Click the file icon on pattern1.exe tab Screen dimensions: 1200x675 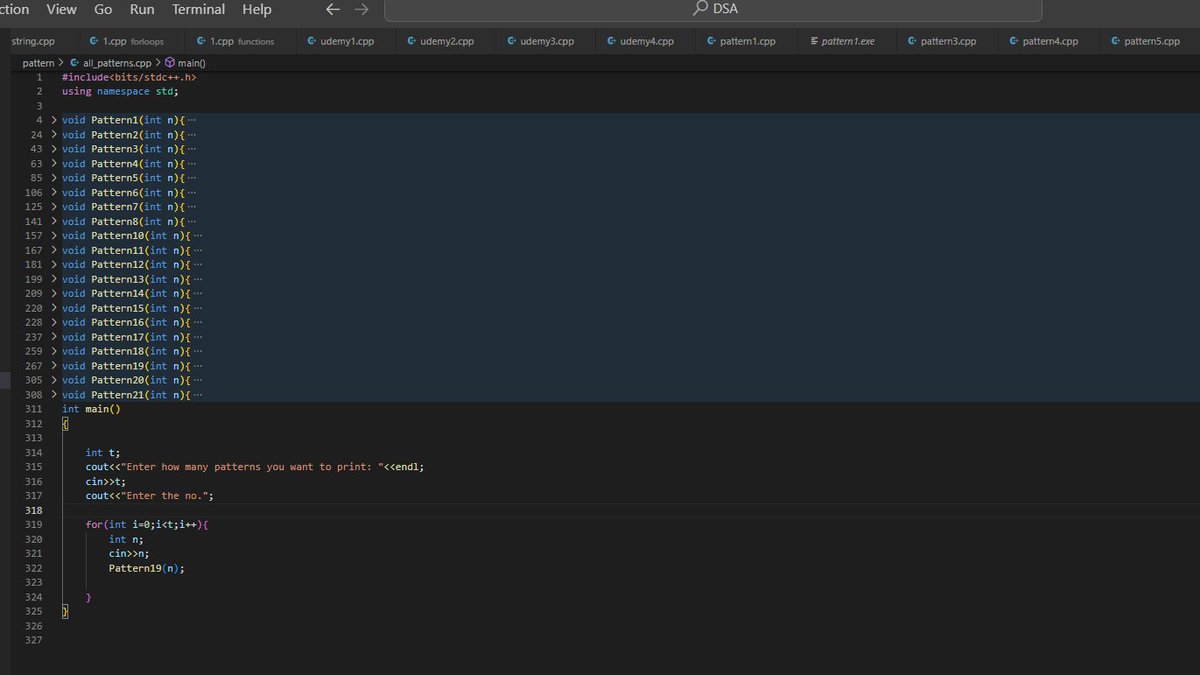coord(814,41)
